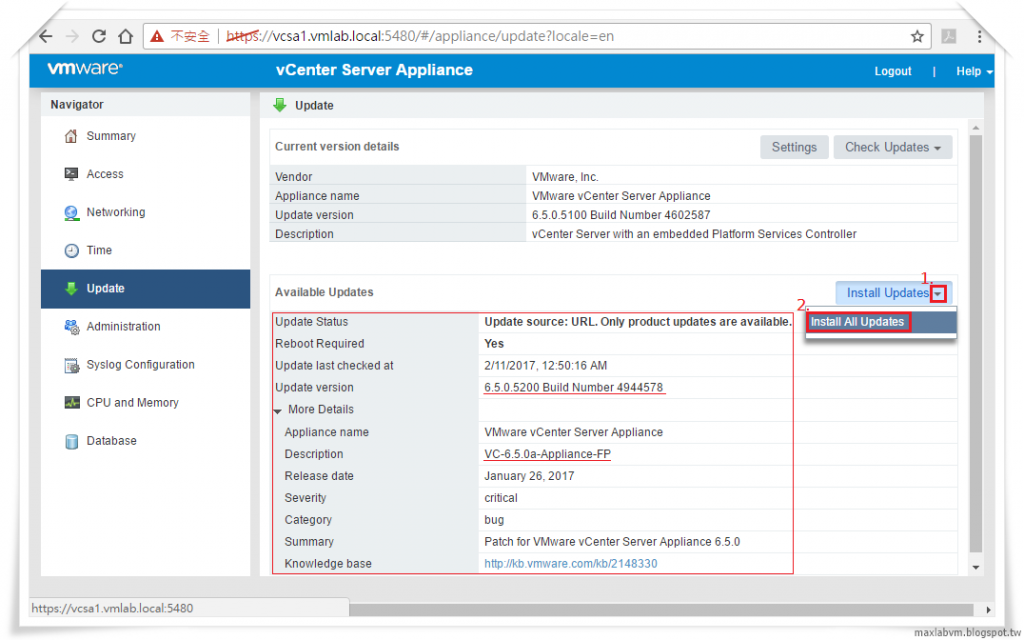Click the vertical scrollbar up arrow
The width and height of the screenshot is (1024, 640).
pyautogui.click(x=976, y=127)
